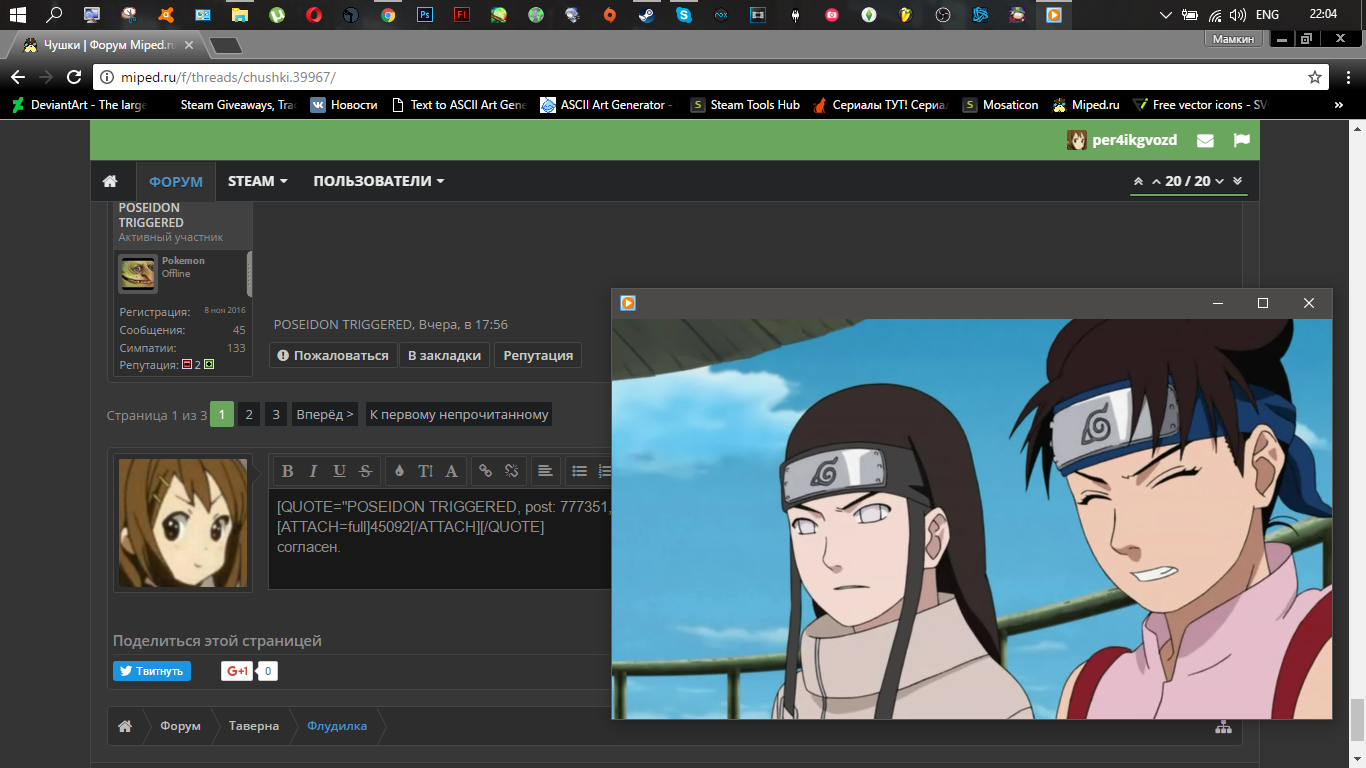The image size is (1366, 768).
Task: Go to page 3 of the thread
Action: 276,414
